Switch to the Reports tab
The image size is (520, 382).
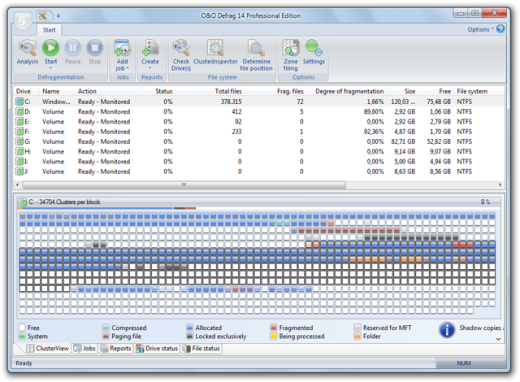[x=116, y=348]
